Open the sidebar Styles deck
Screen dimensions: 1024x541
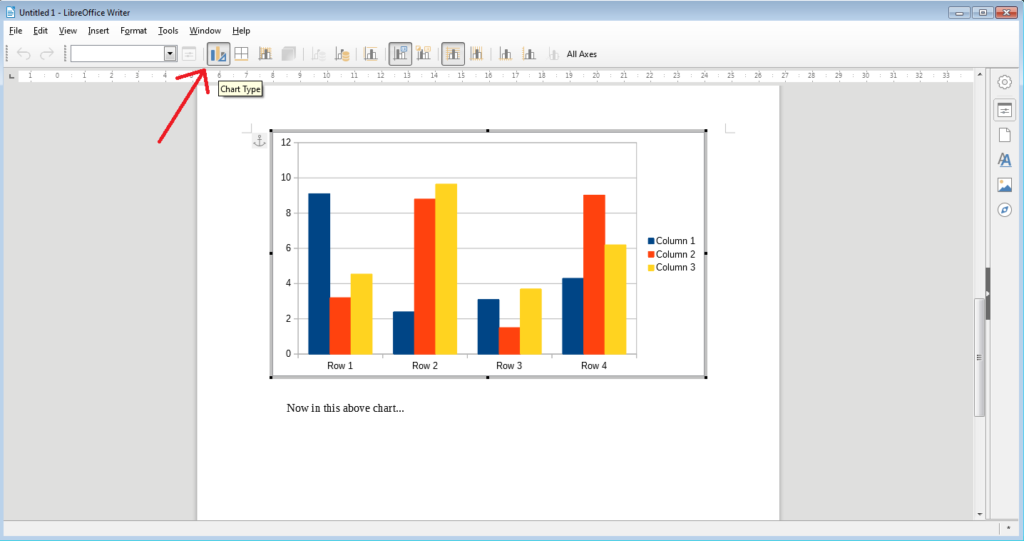pos(1004,160)
